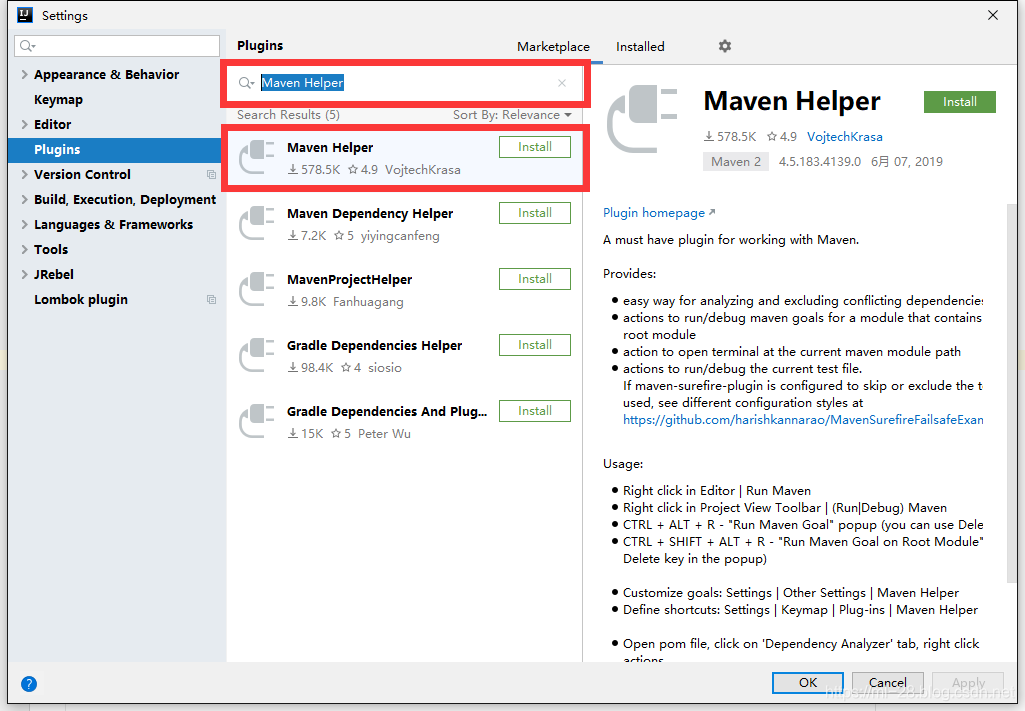Click the Maven Helper plugin icon in results list
Viewport: 1025px width, 711px height.
[x=256, y=157]
